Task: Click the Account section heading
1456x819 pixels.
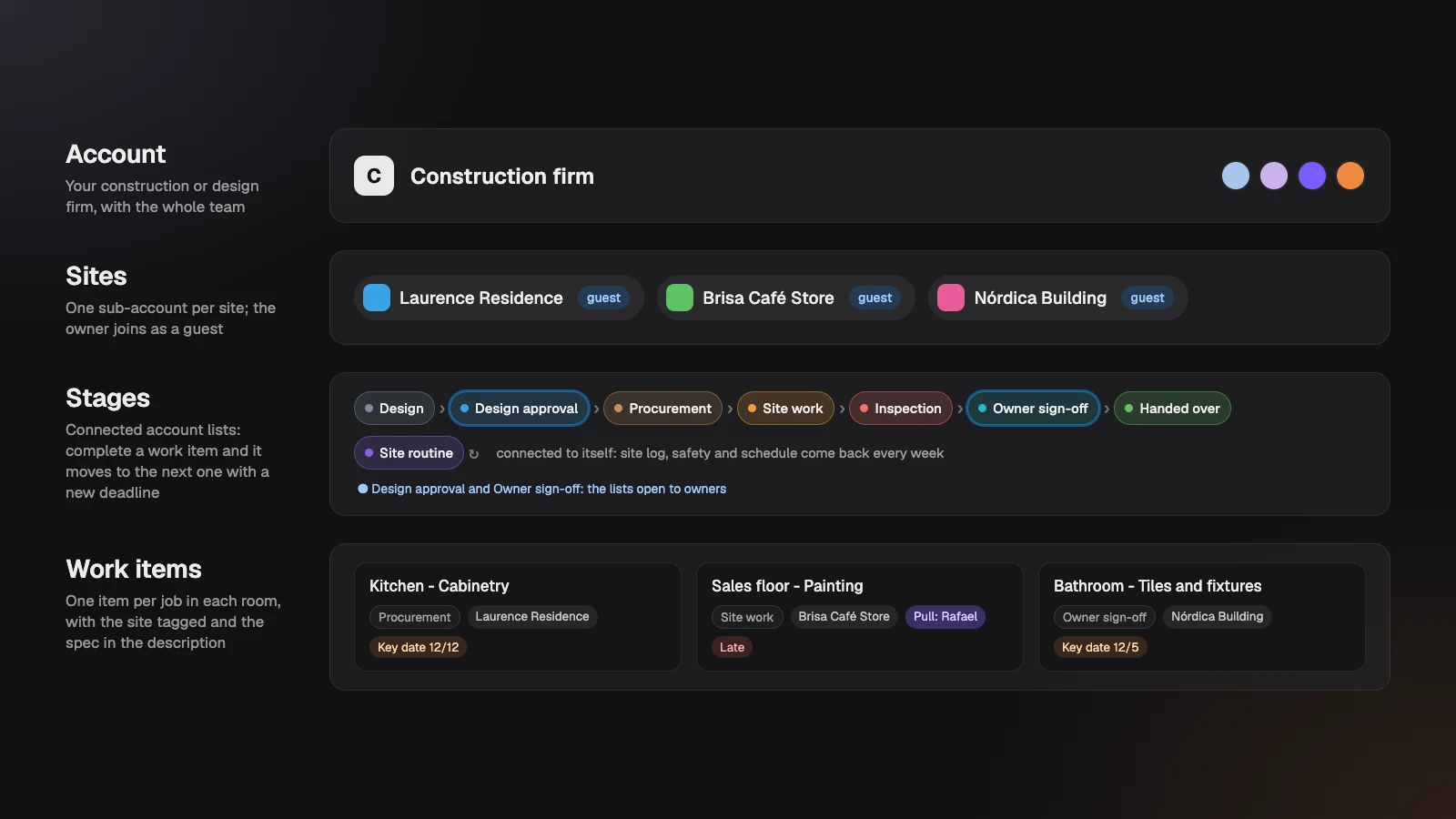Action: pos(116,154)
